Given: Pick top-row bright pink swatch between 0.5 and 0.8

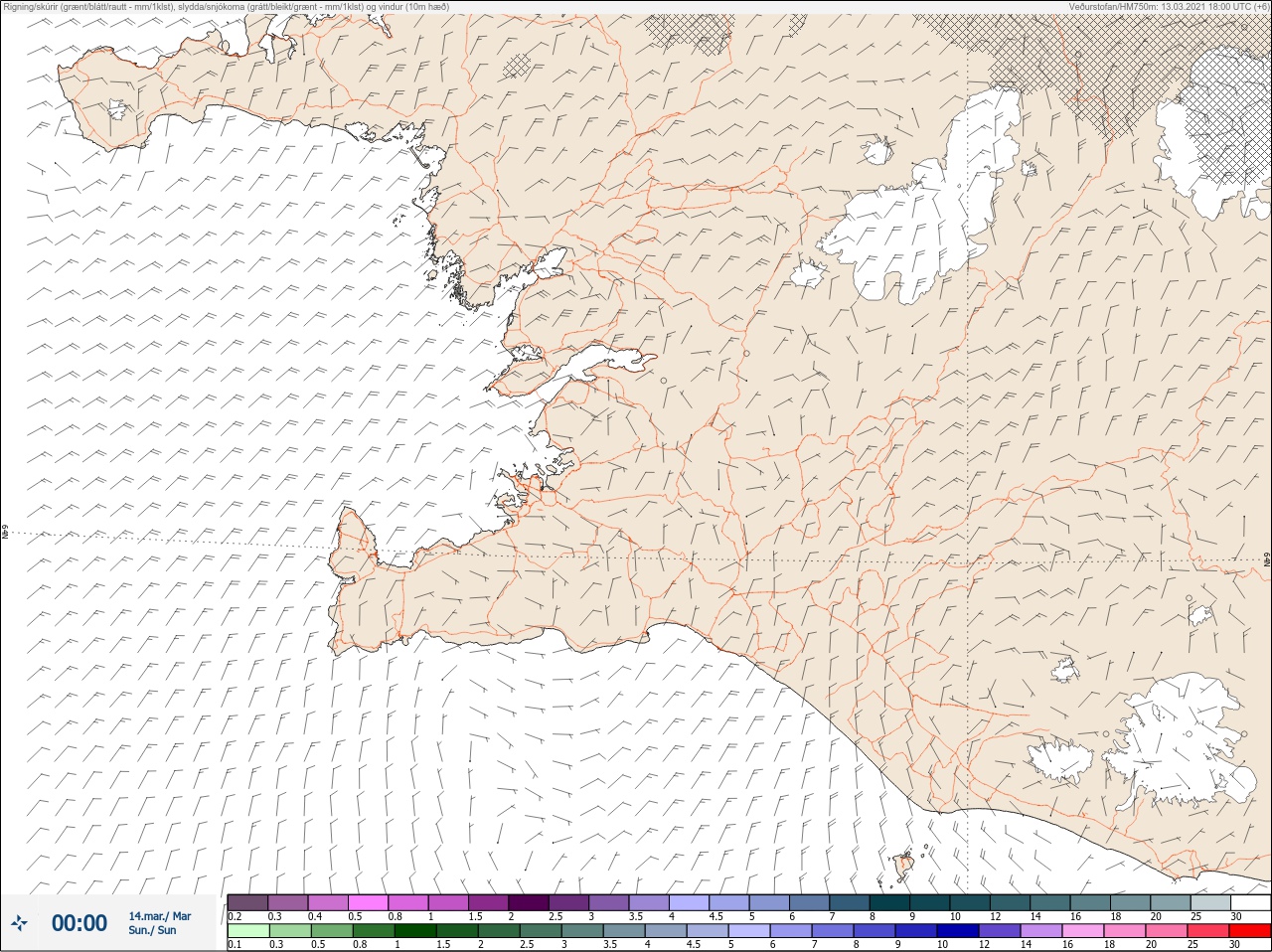Looking at the screenshot, I should 368,902.
